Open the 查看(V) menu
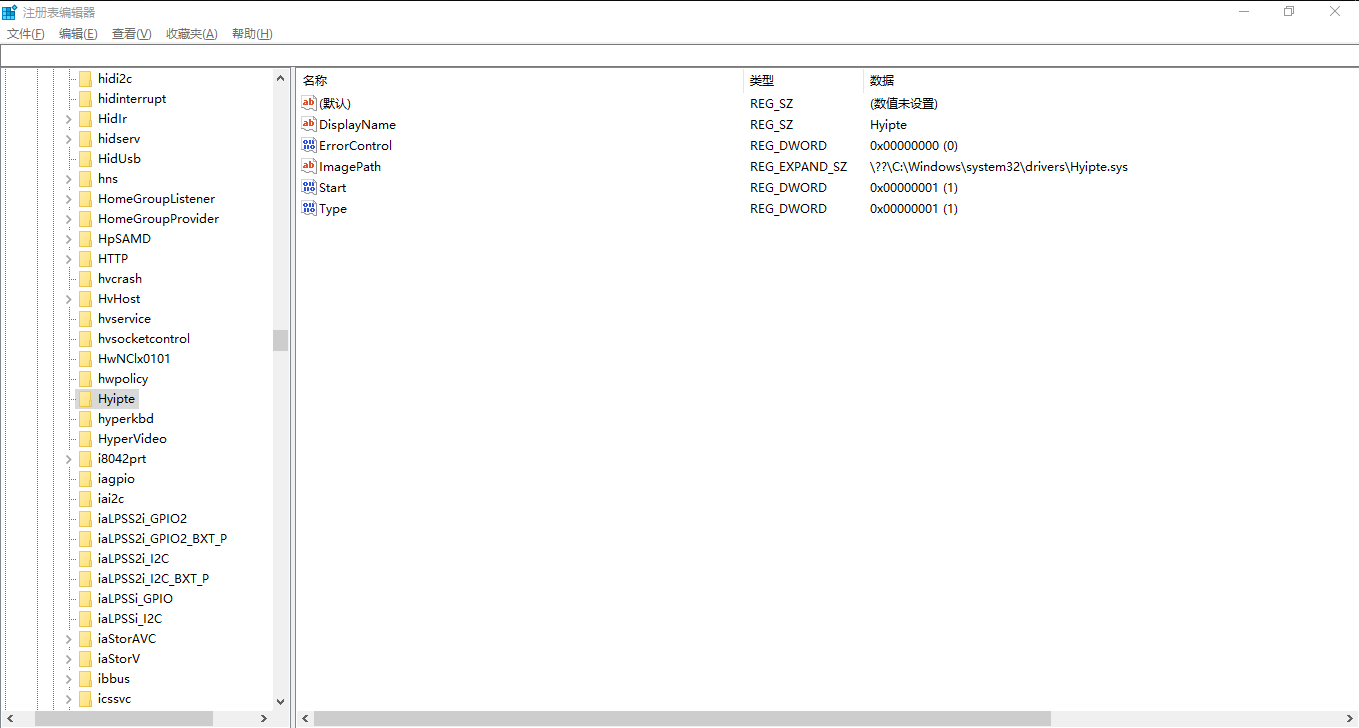 click(131, 34)
